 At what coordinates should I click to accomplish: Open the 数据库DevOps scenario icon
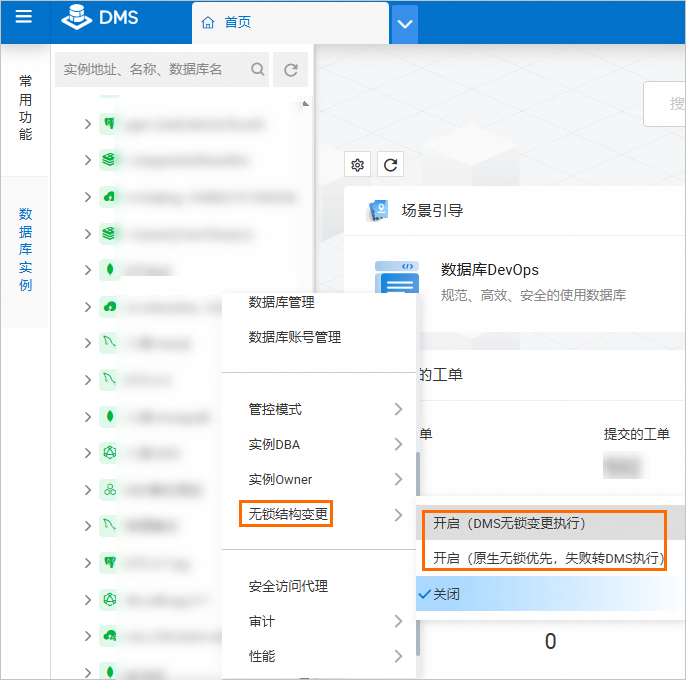tap(397, 277)
